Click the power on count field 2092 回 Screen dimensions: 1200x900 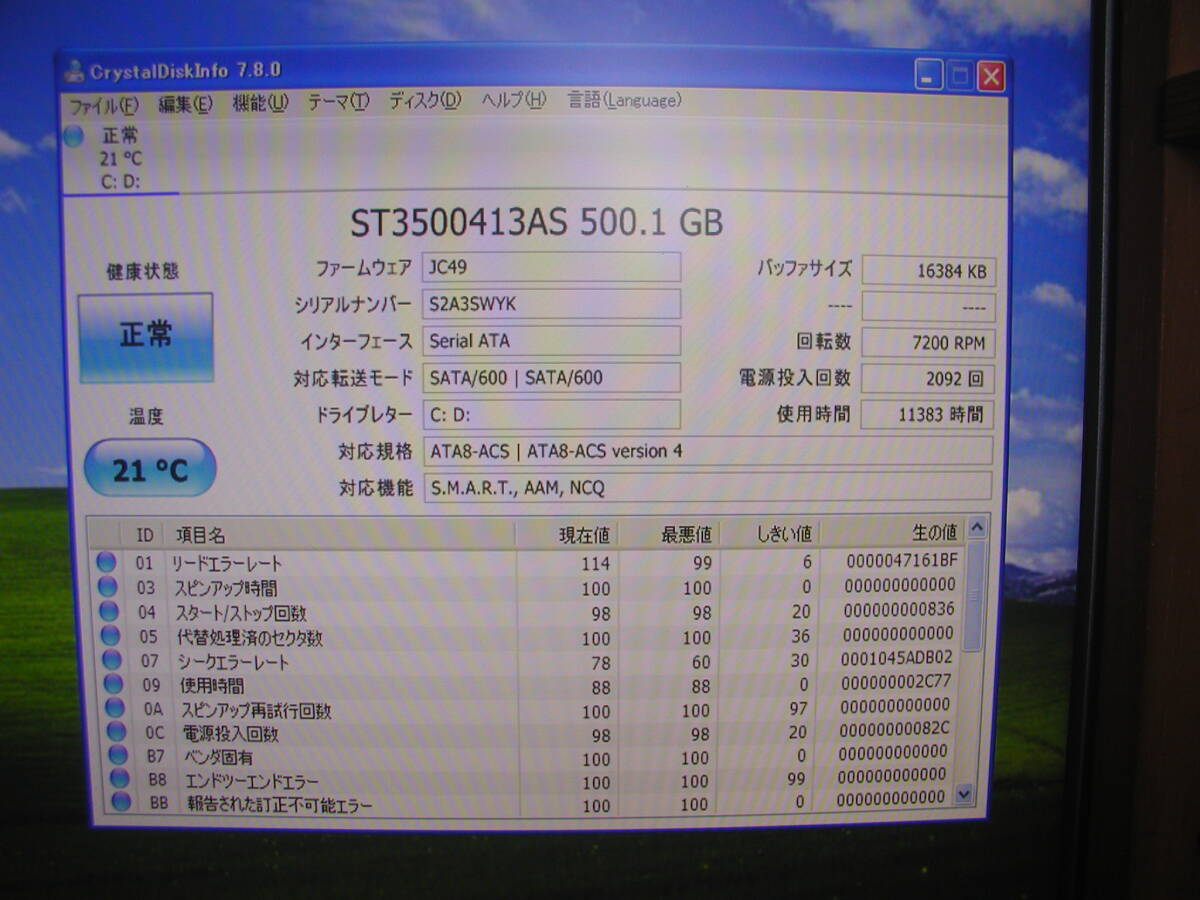click(x=927, y=379)
